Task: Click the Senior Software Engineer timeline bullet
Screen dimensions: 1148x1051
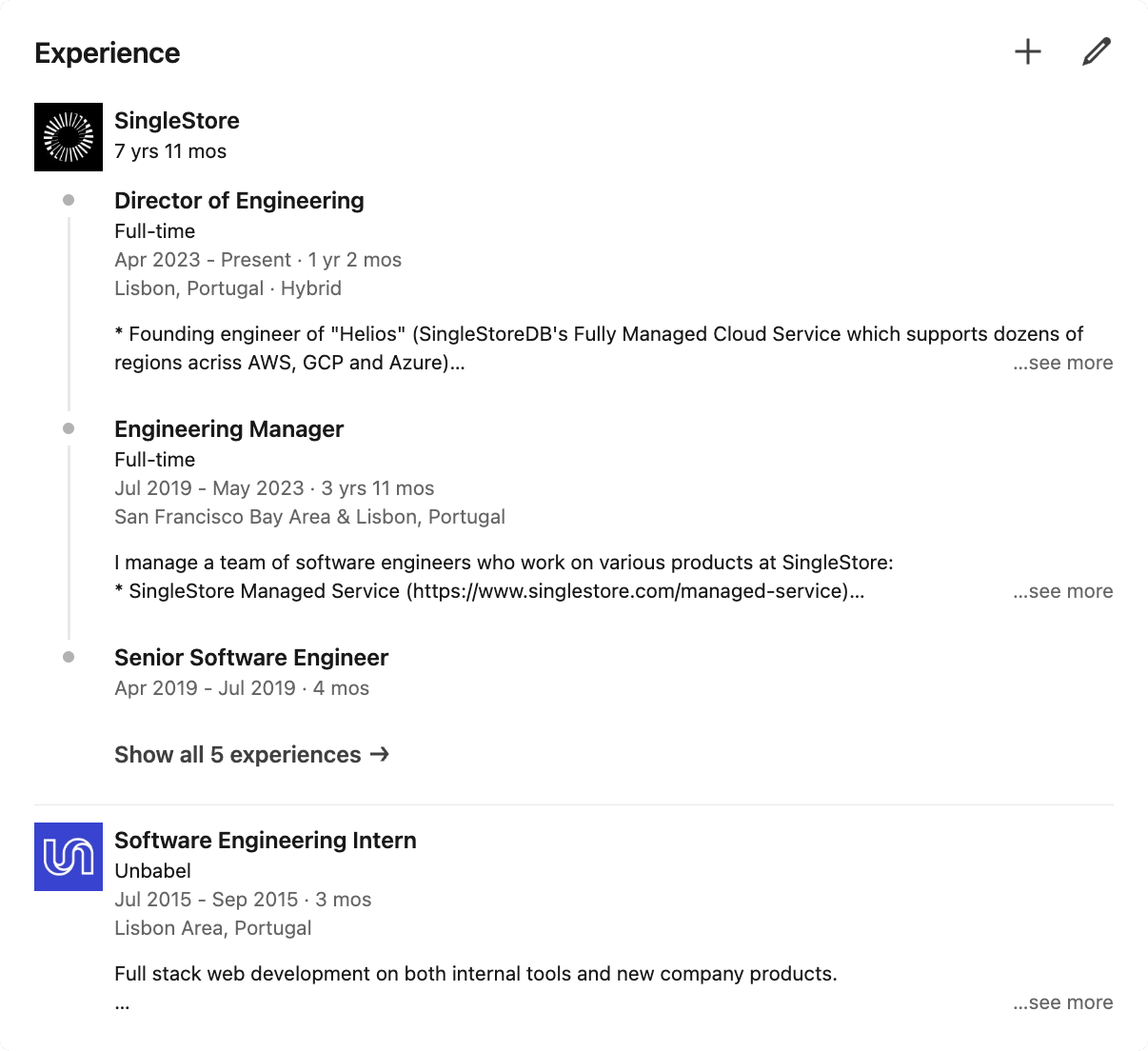Action: click(69, 657)
